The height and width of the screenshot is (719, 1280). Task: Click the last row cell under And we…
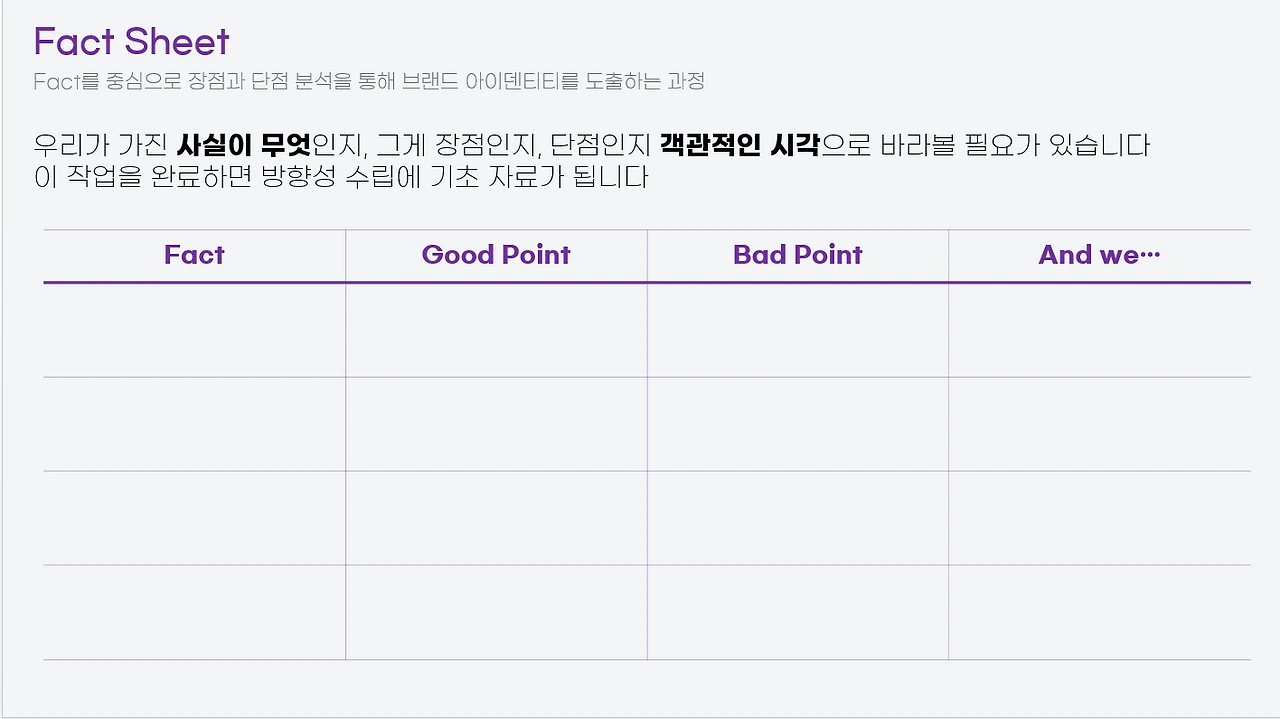click(1099, 613)
